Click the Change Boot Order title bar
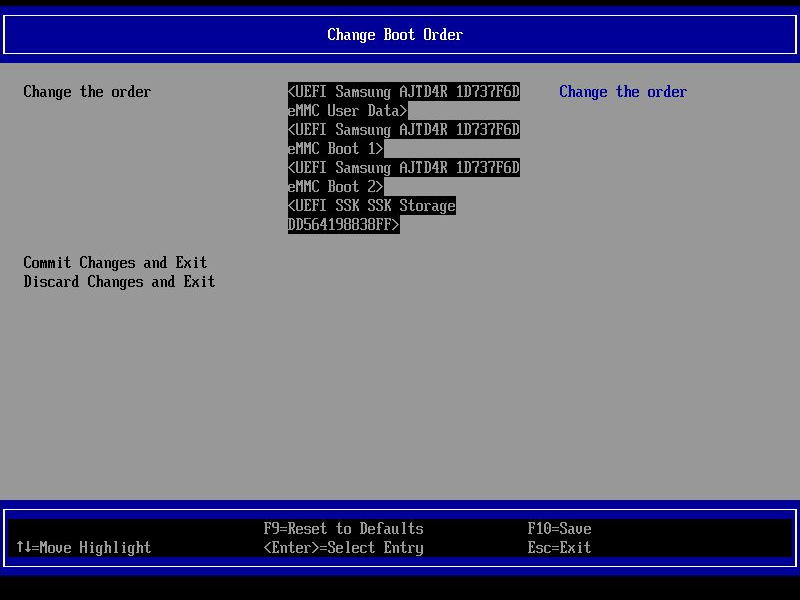The height and width of the screenshot is (600, 800). pyautogui.click(x=395, y=34)
